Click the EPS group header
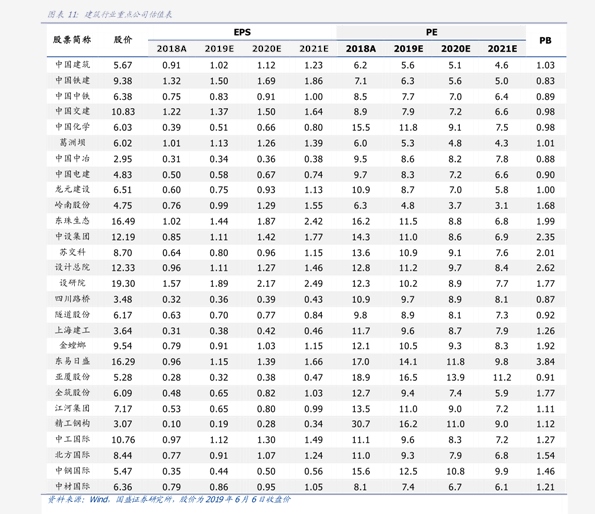The width and height of the screenshot is (595, 514). (x=242, y=32)
